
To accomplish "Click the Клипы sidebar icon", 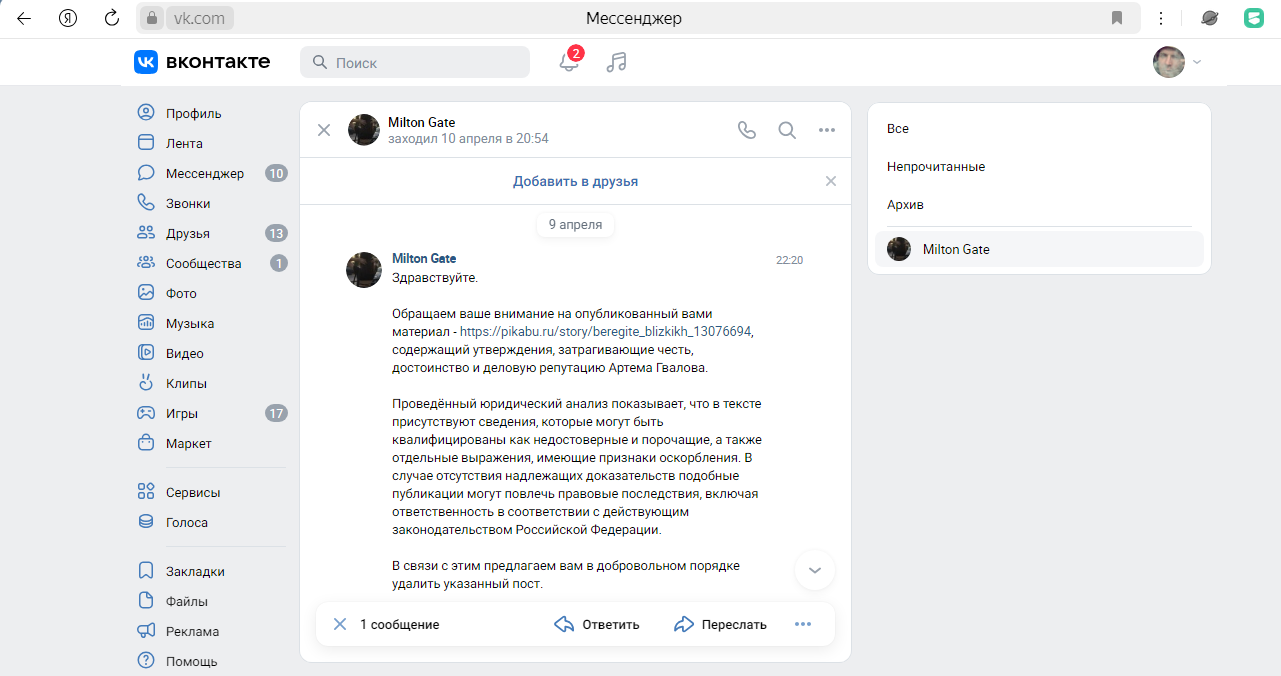I will [x=146, y=383].
